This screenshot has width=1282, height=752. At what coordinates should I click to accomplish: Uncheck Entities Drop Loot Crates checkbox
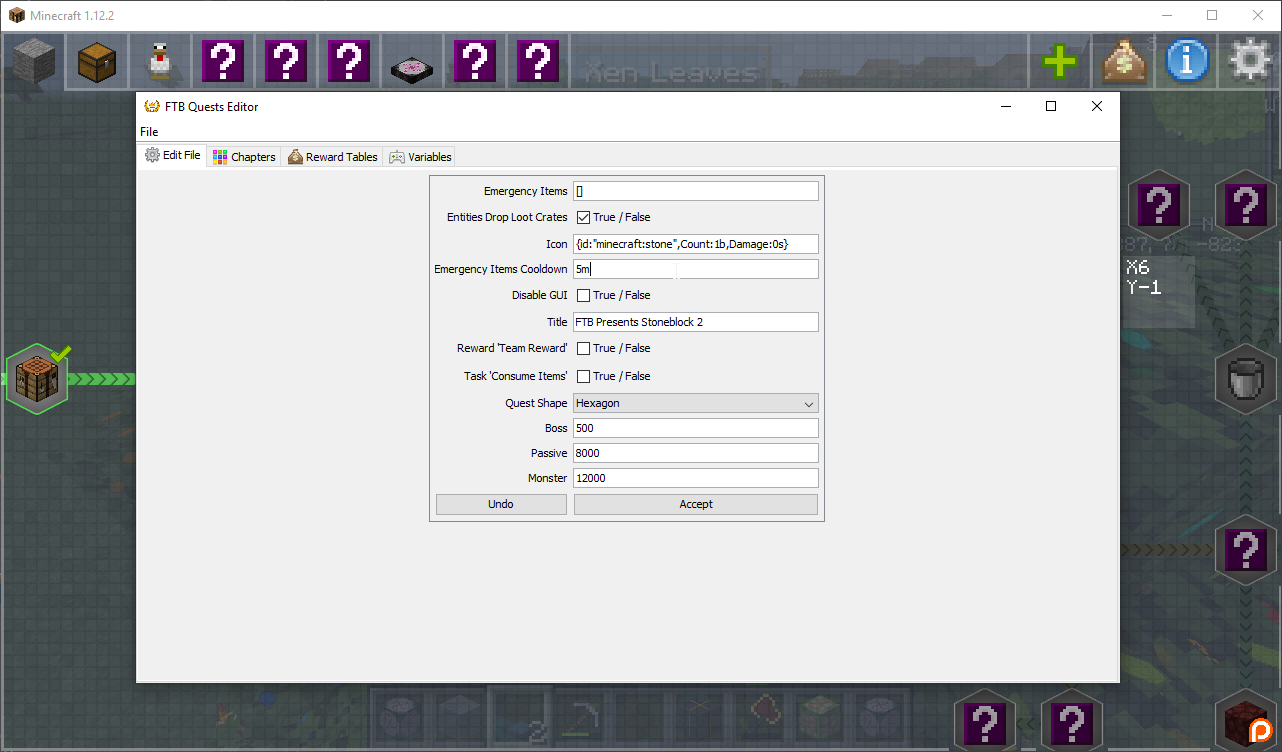pyautogui.click(x=584, y=217)
